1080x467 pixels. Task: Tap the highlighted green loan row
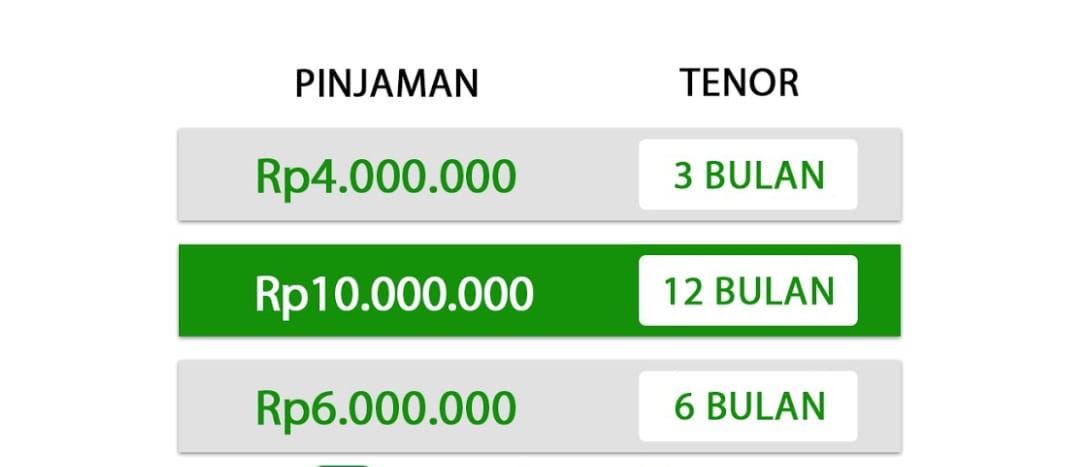539,290
